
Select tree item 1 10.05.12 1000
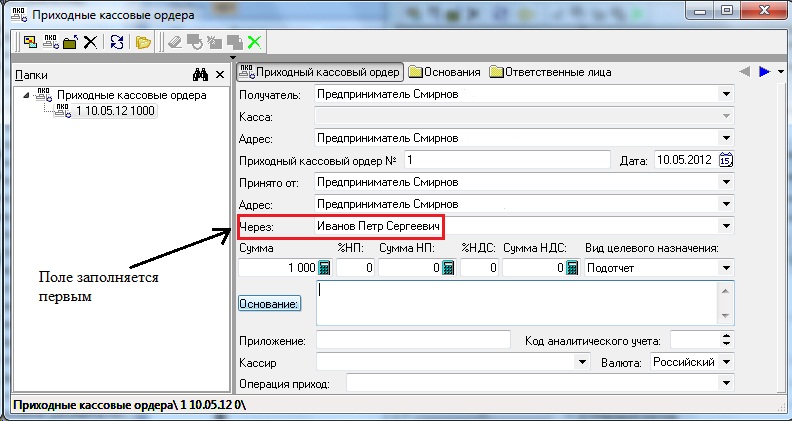pos(115,111)
